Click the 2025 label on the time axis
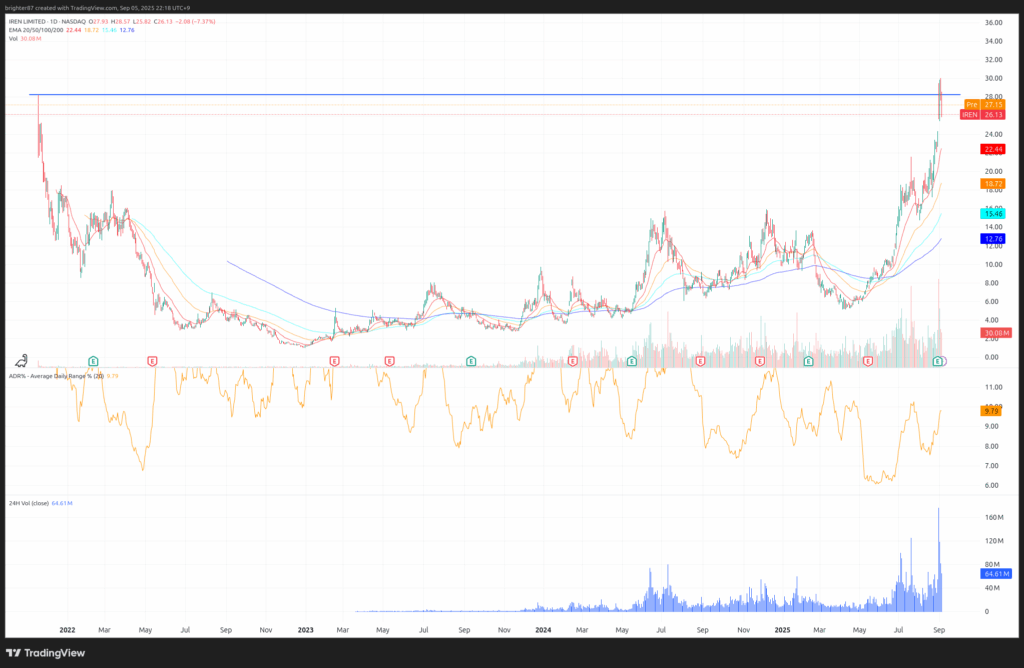The height and width of the screenshot is (668, 1024). pos(782,630)
